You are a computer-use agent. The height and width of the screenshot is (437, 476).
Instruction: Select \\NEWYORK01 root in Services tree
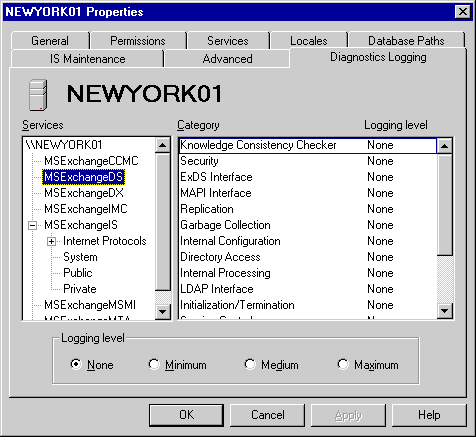tap(64, 145)
